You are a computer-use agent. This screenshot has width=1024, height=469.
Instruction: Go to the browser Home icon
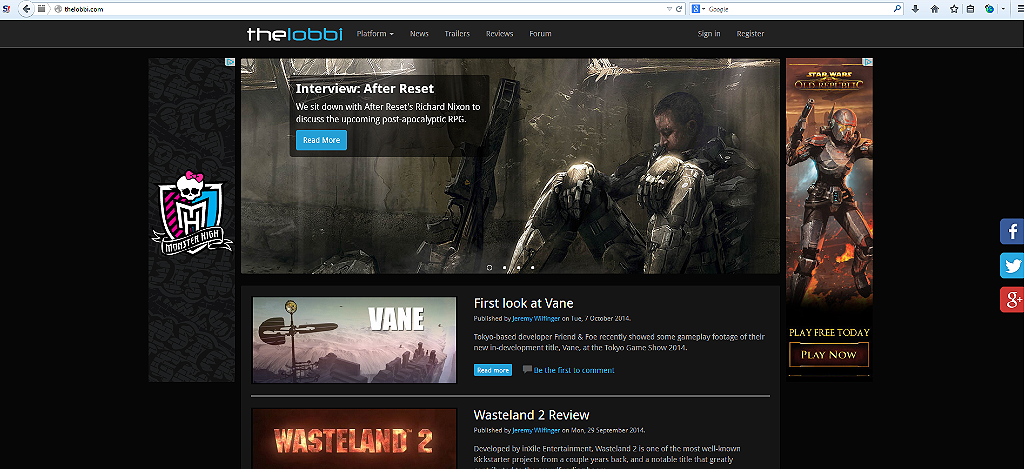click(x=935, y=9)
